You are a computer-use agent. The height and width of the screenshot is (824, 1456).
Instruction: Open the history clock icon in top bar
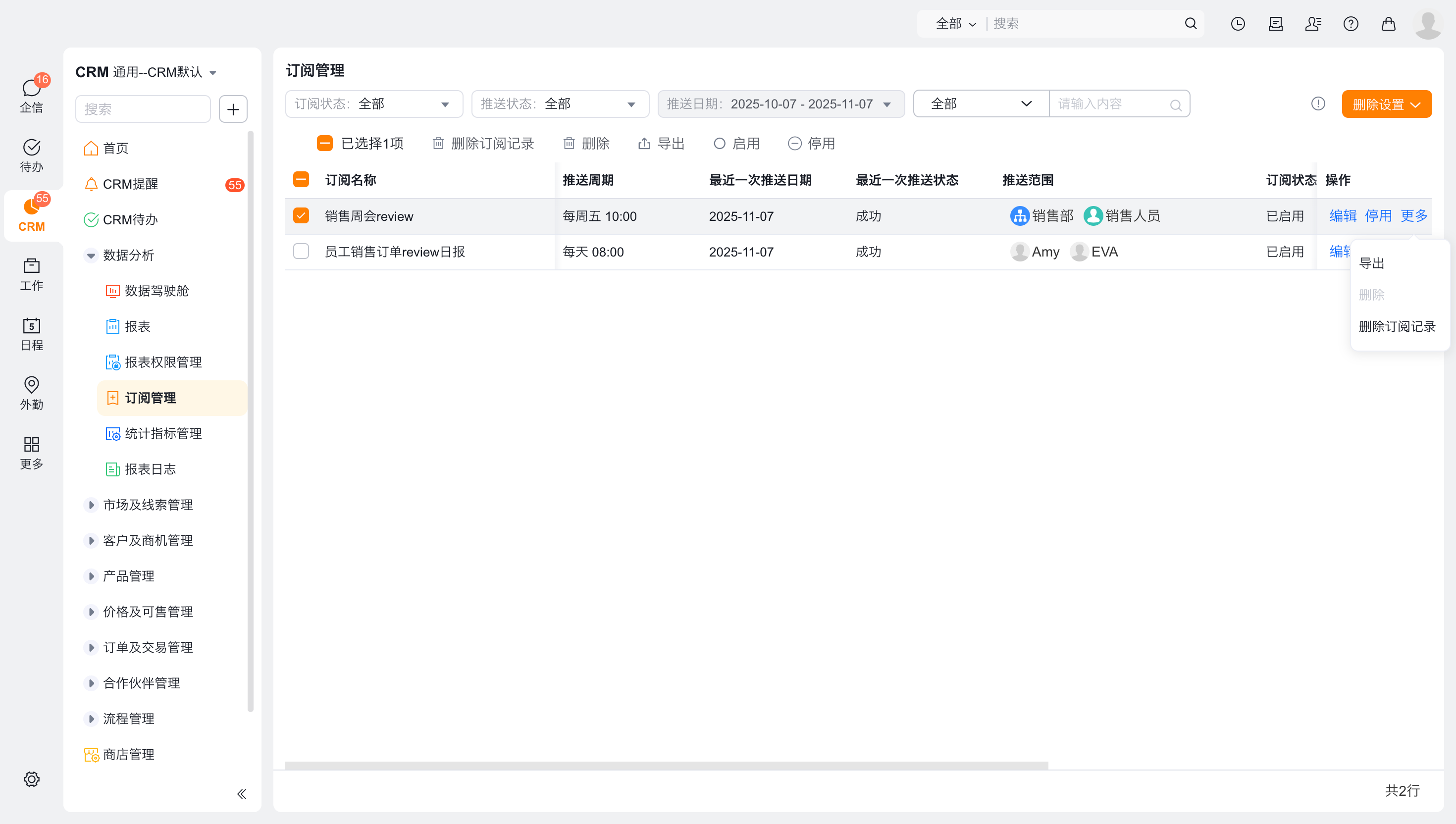click(x=1238, y=24)
